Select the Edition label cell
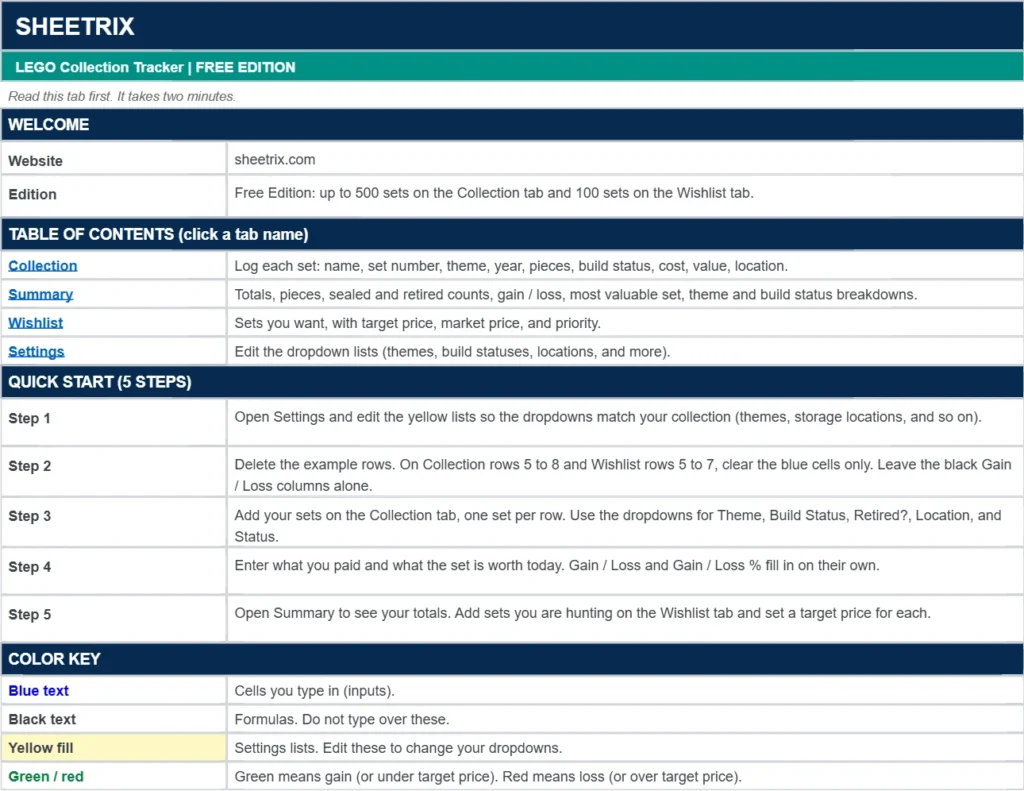This screenshot has width=1024, height=791. click(x=114, y=196)
